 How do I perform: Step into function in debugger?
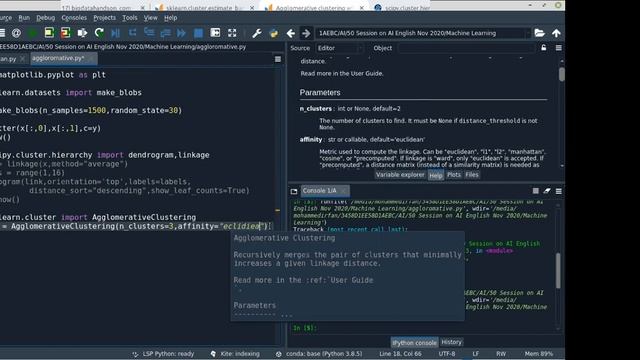(x=149, y=33)
